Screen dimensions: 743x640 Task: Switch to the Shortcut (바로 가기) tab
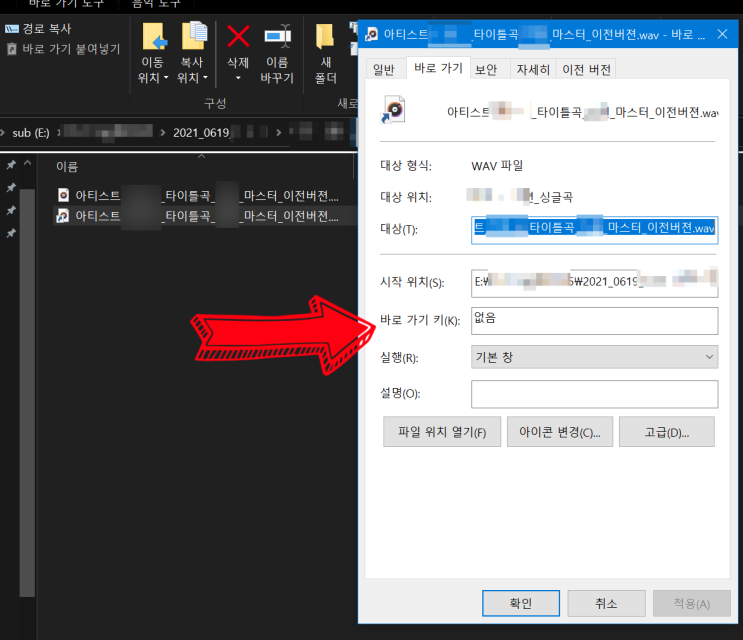click(x=438, y=68)
